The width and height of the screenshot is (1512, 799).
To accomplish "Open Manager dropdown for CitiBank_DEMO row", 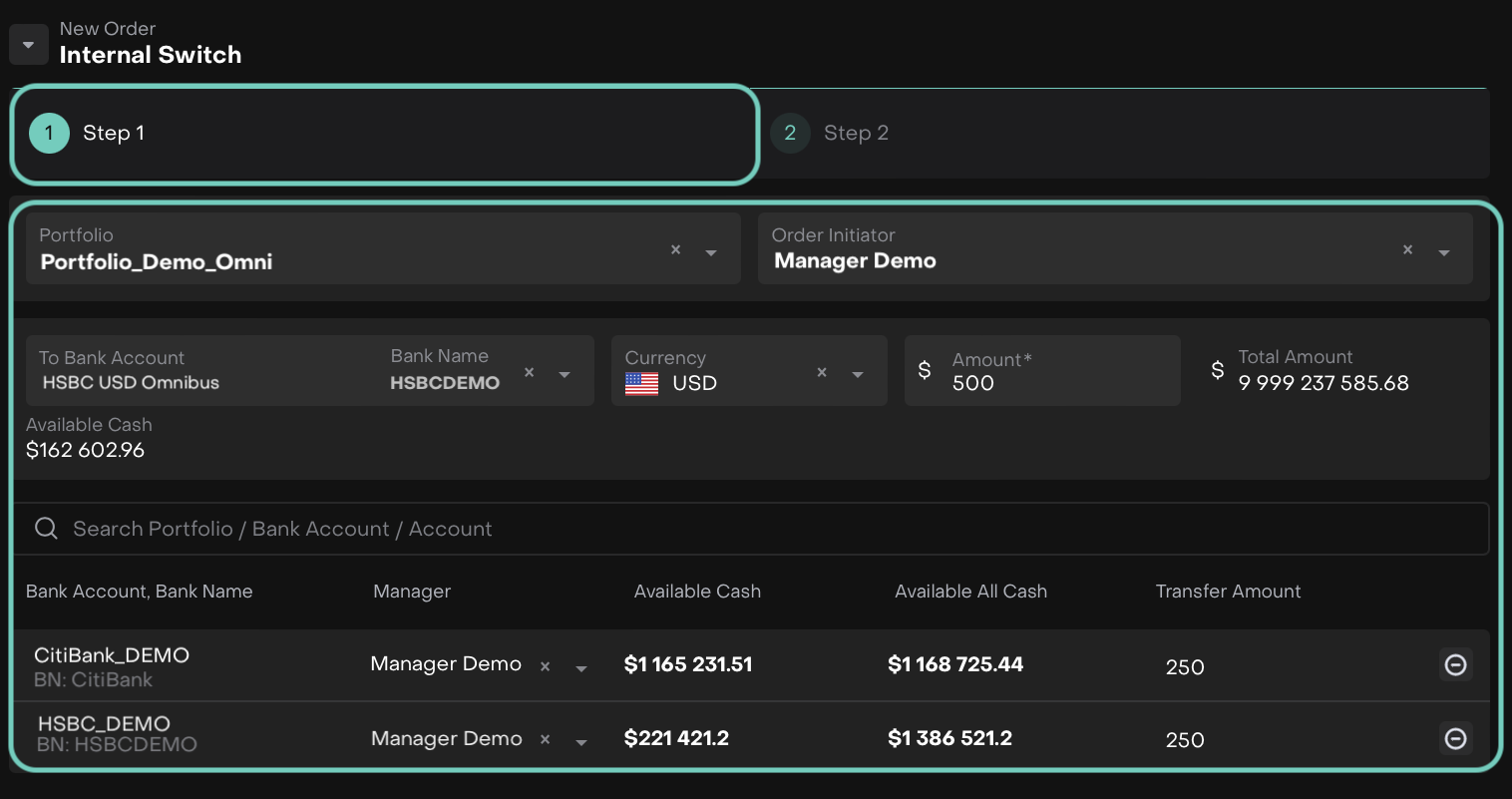I will [x=581, y=668].
